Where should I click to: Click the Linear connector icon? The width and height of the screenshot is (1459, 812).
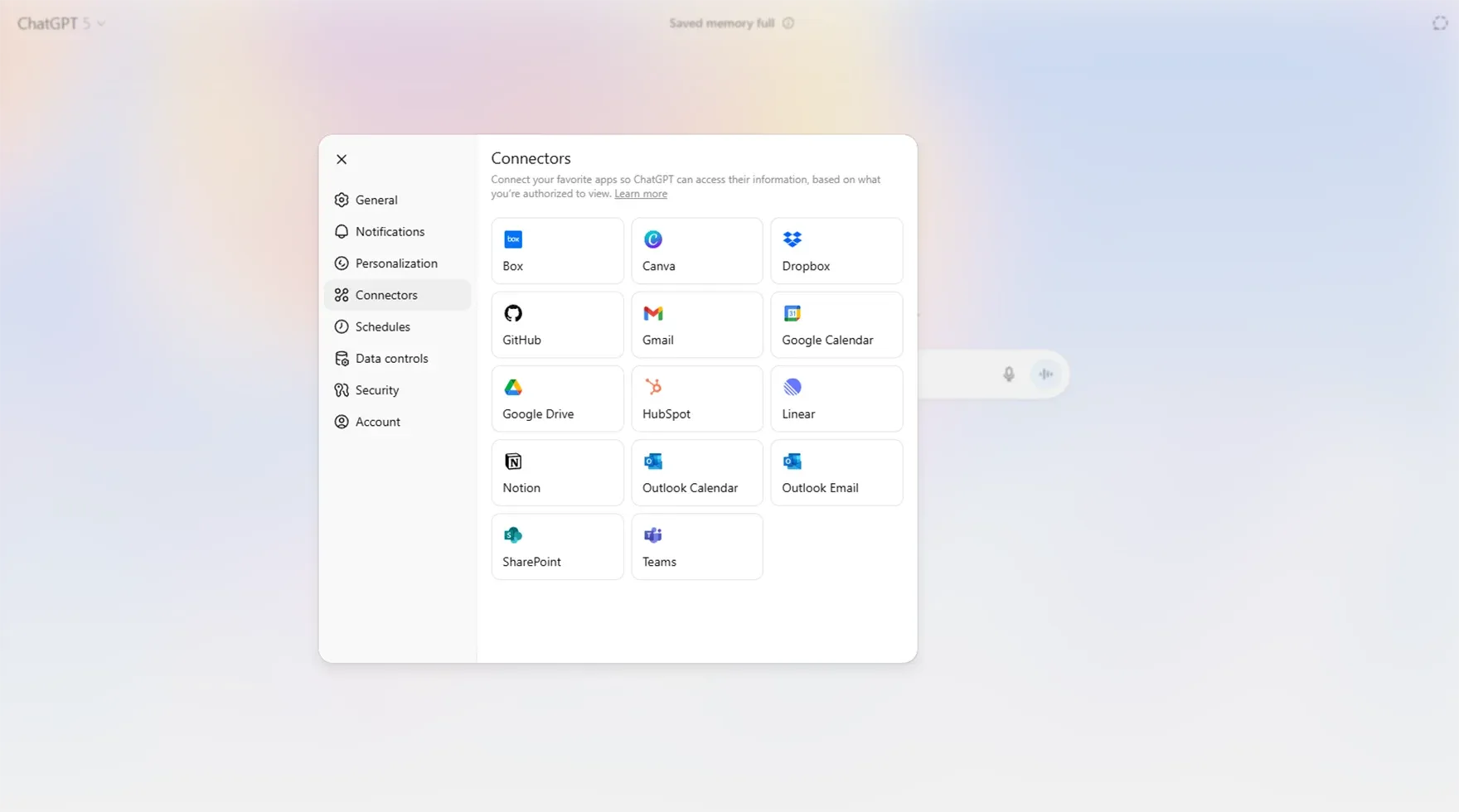(x=793, y=387)
